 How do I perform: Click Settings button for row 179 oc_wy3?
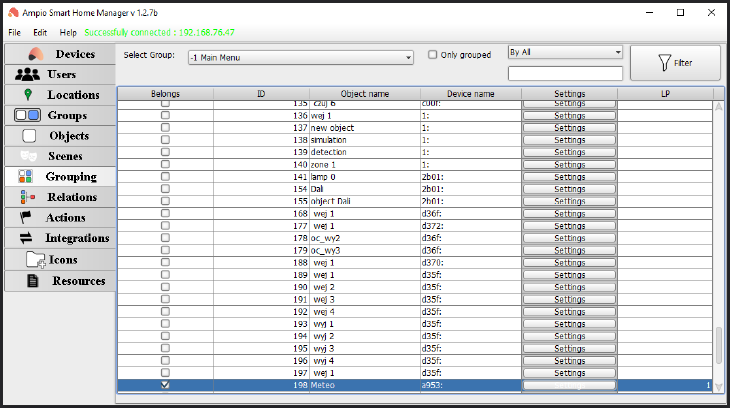point(569,250)
